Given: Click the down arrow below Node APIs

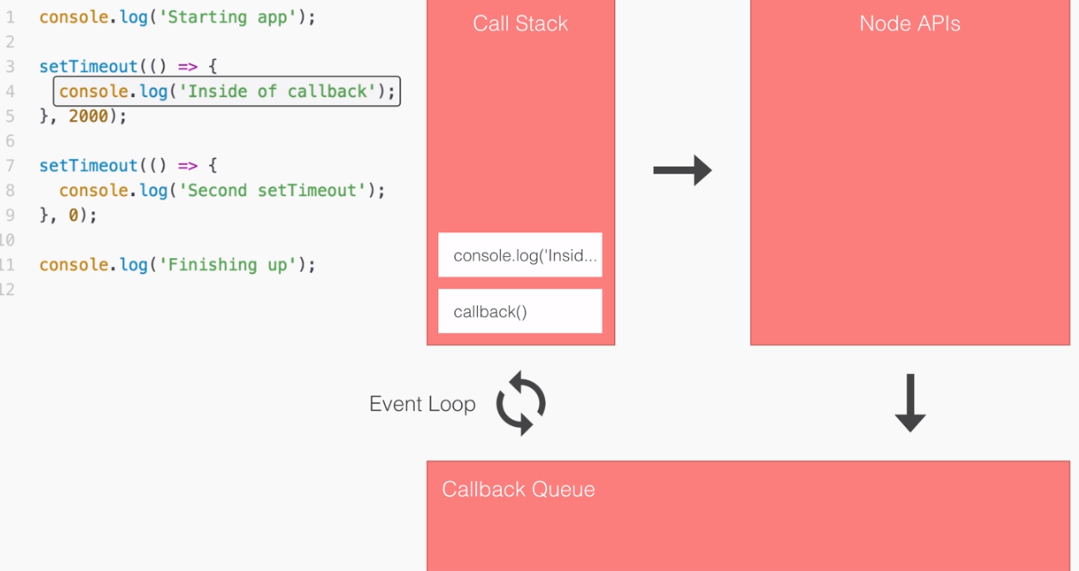Looking at the screenshot, I should (909, 402).
